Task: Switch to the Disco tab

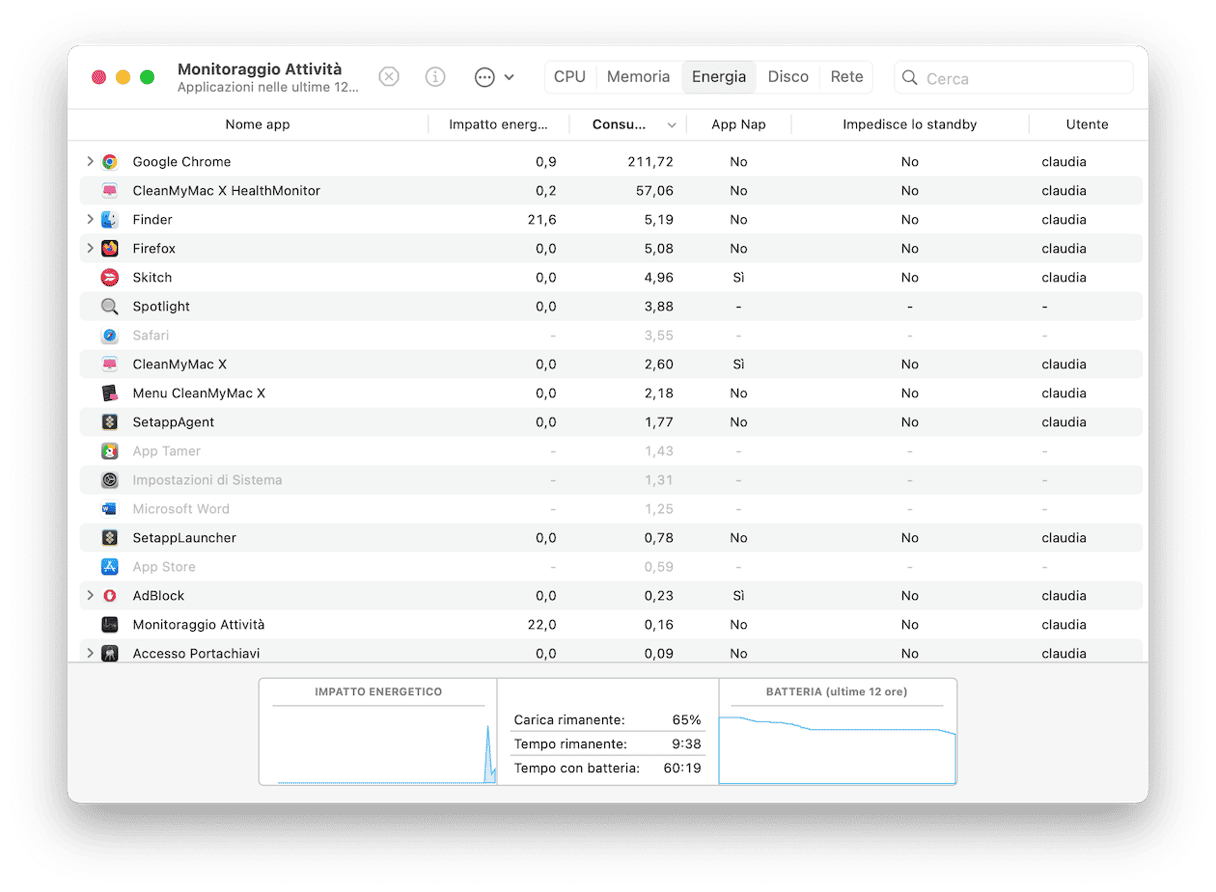Action: [788, 77]
